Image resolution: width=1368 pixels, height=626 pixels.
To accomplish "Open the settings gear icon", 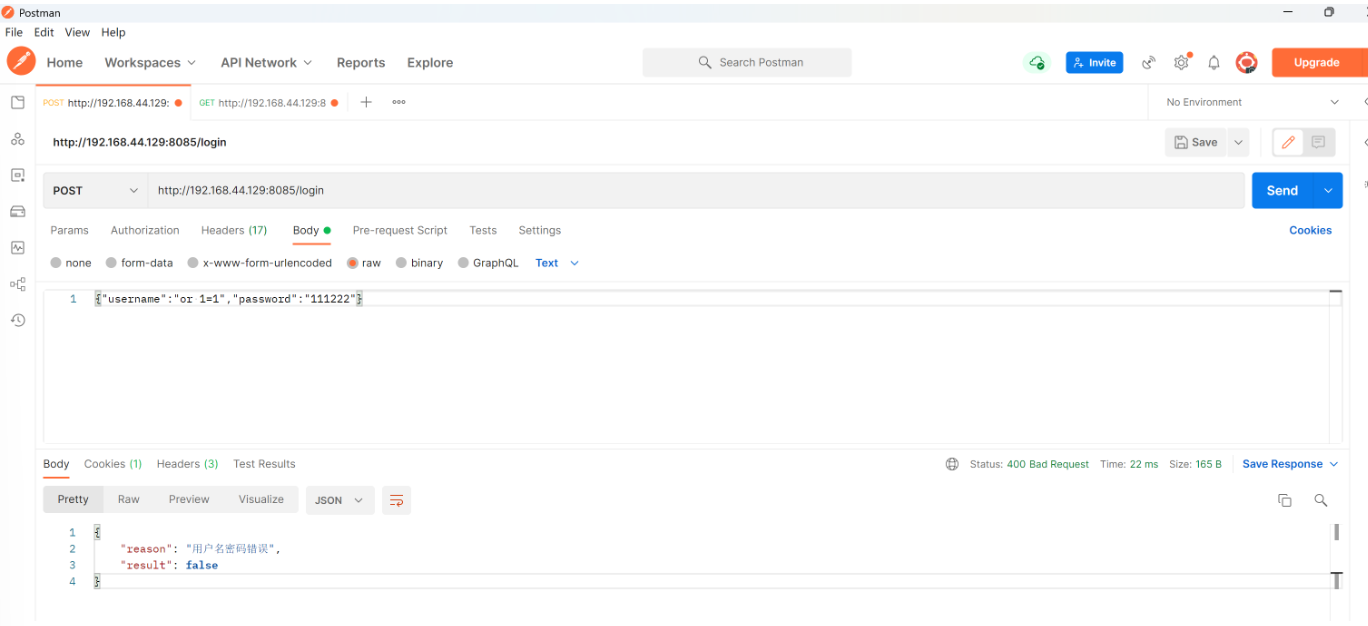I will (x=1182, y=62).
